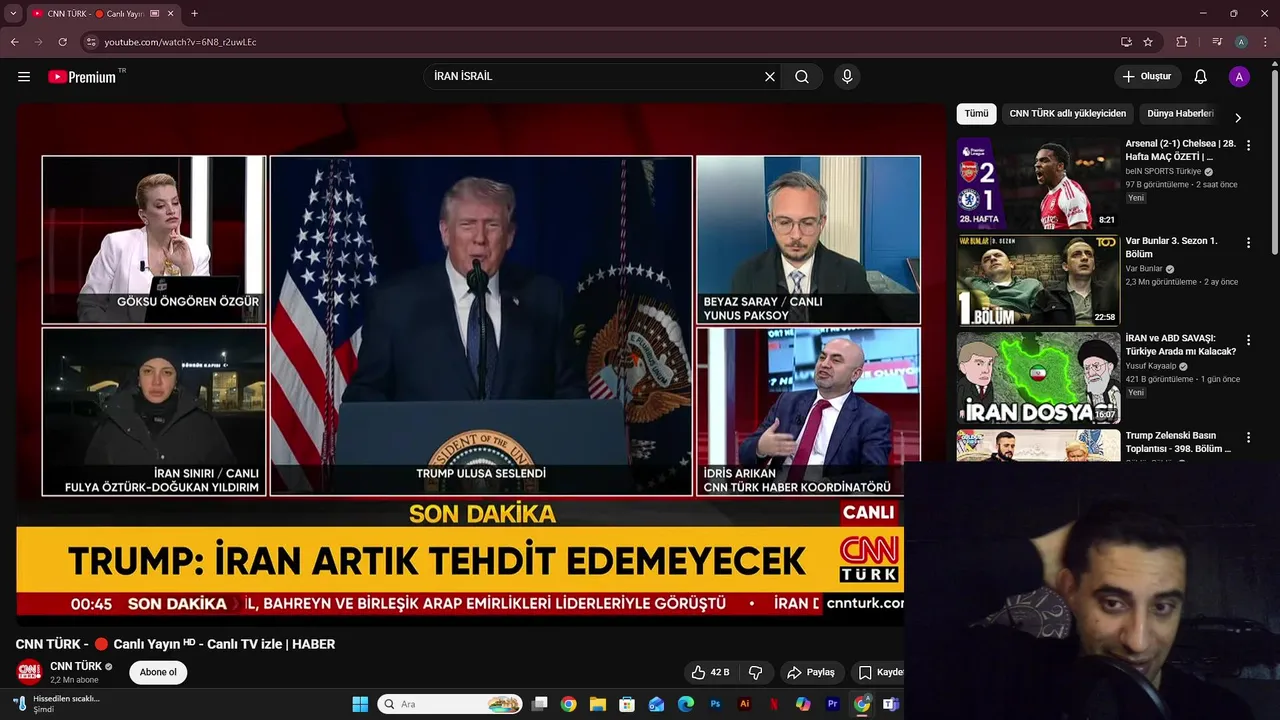Like the video with 42 B button
The width and height of the screenshot is (1280, 720).
710,672
